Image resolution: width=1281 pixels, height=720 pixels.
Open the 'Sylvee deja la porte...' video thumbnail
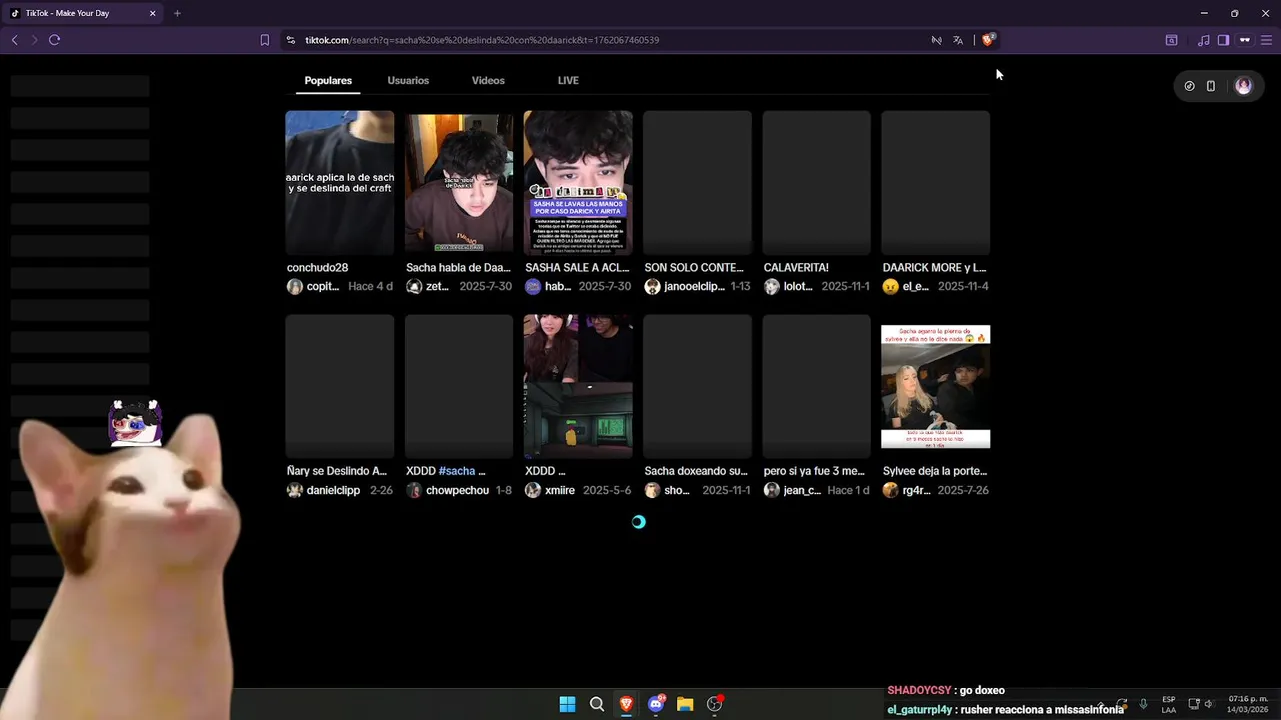[936, 386]
